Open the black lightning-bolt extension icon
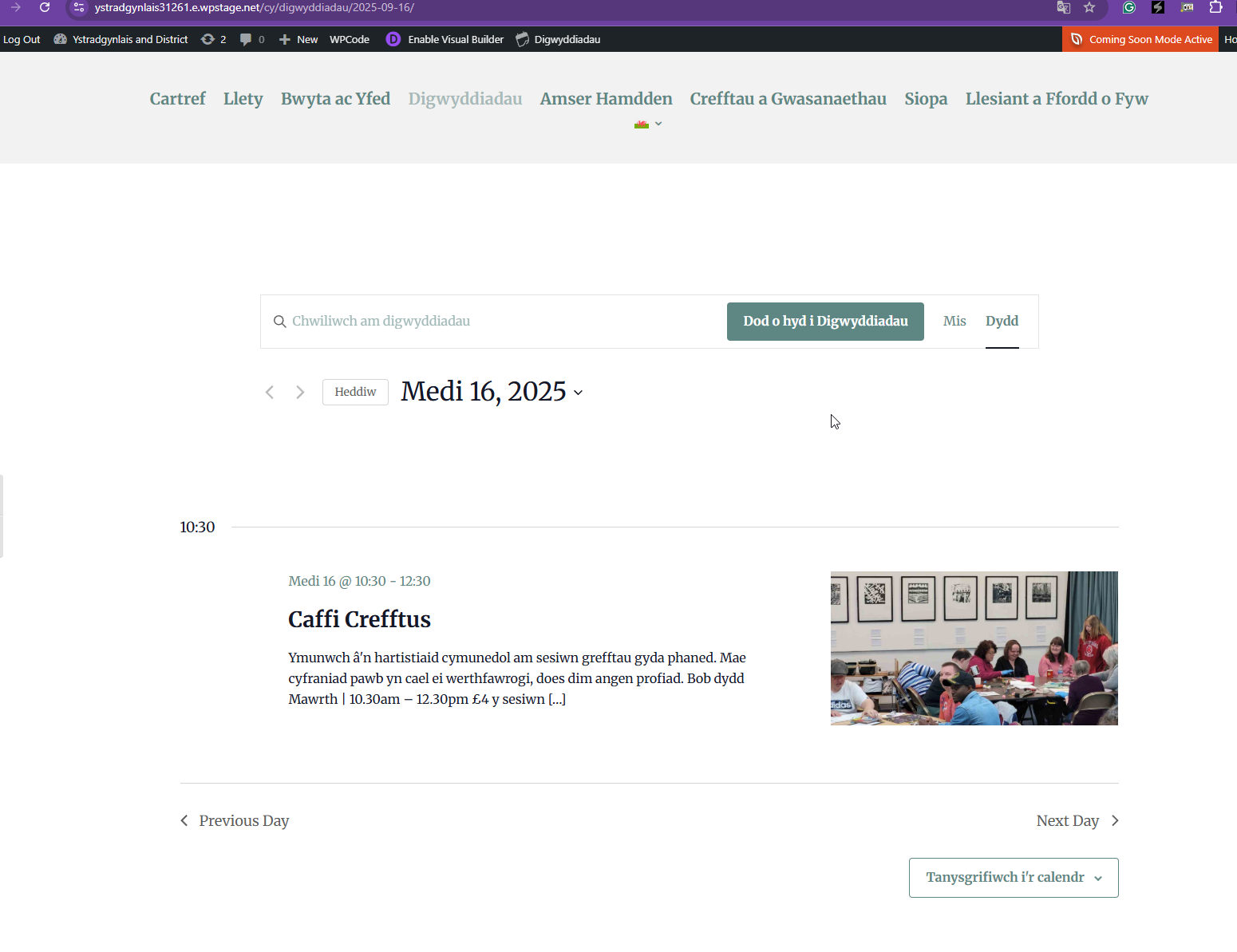This screenshot has width=1237, height=952. 1158,7
